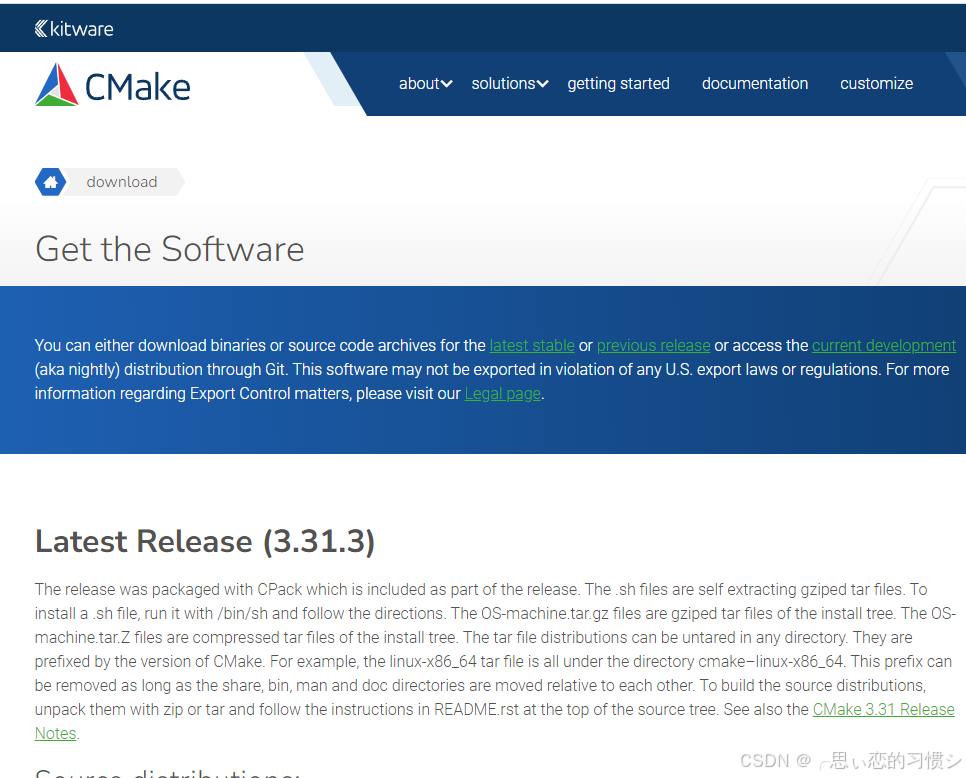Open the latest stable link
Viewport: 966px width, 778px height.
[532, 345]
